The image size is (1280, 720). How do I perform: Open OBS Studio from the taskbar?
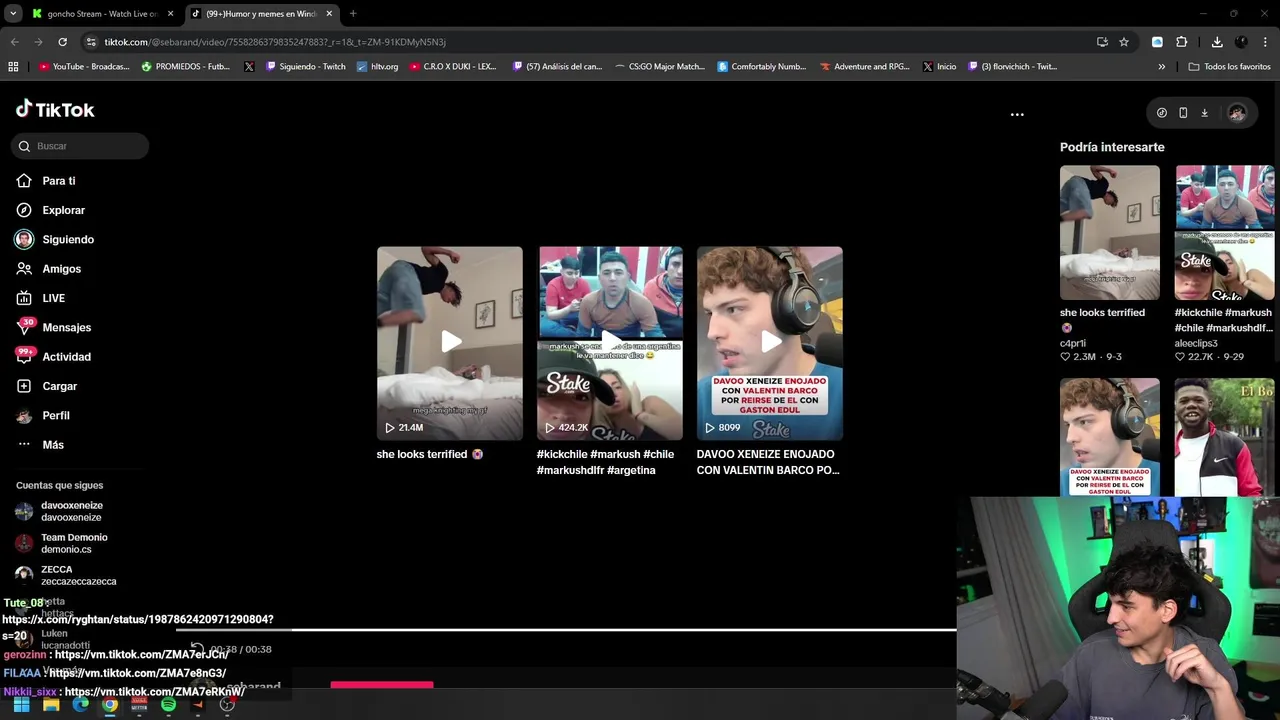[227, 705]
